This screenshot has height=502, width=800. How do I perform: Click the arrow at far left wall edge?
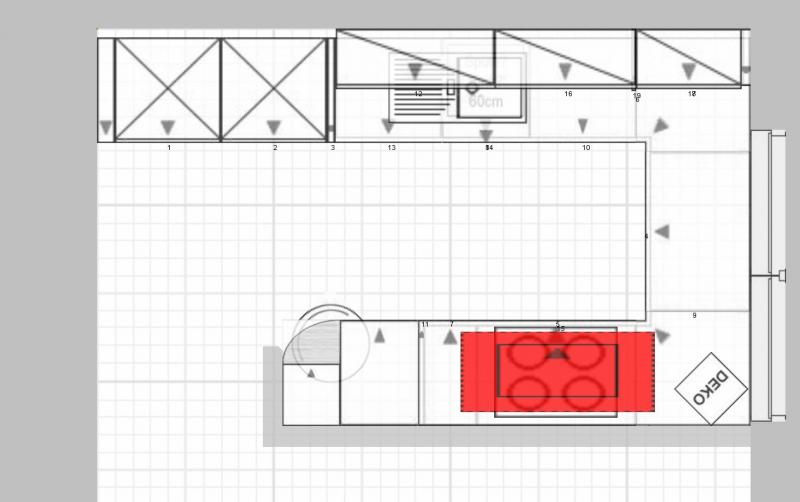click(x=106, y=128)
